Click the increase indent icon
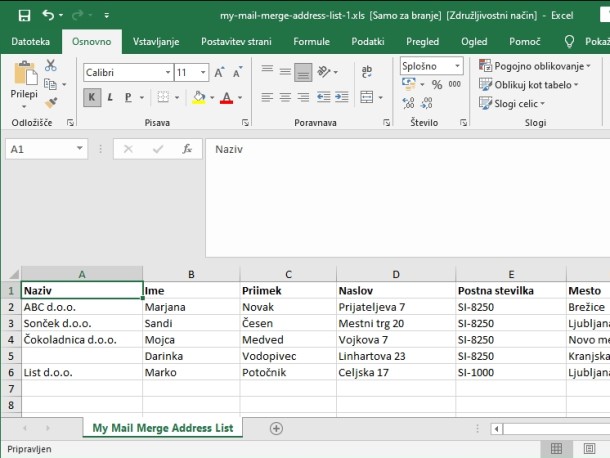The image size is (610, 458). coord(342,97)
